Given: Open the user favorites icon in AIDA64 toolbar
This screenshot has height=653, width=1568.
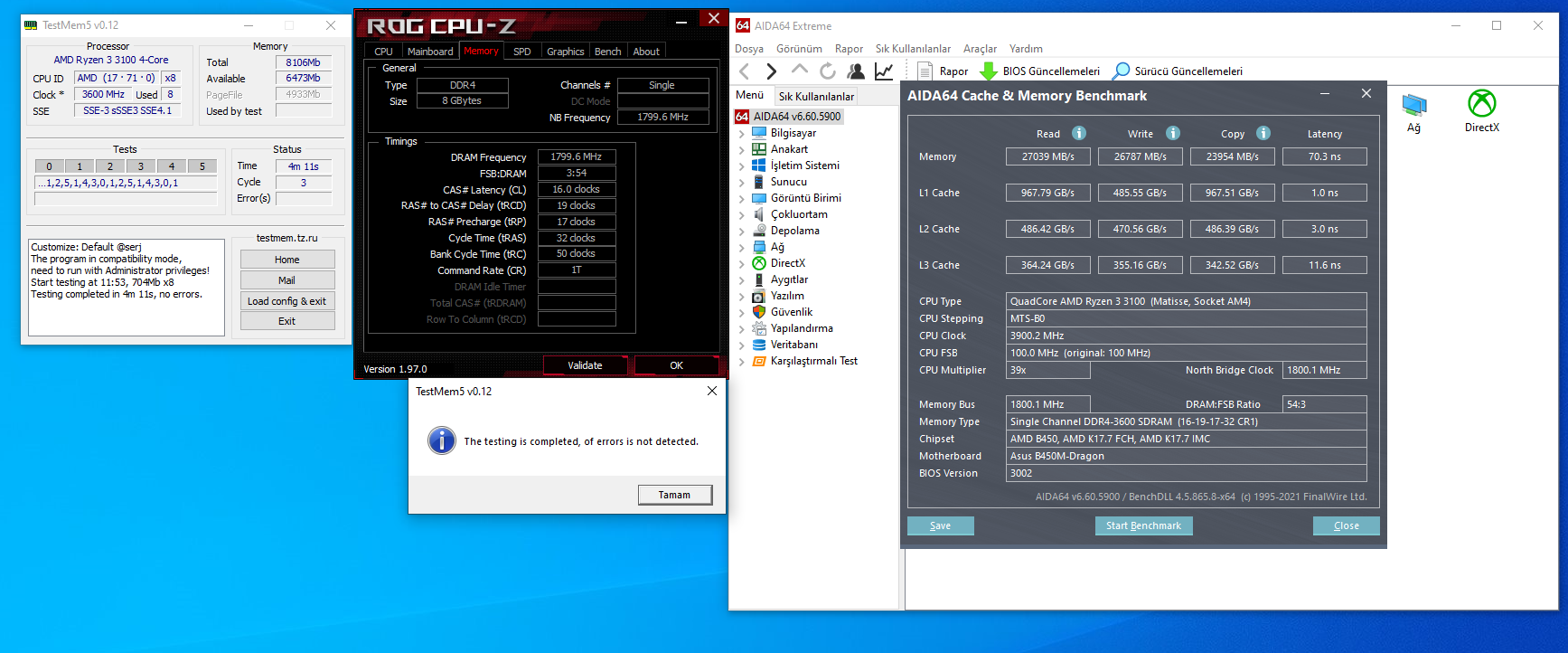Looking at the screenshot, I should pyautogui.click(x=856, y=71).
